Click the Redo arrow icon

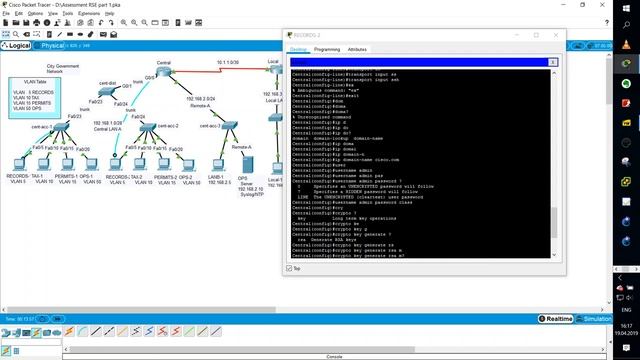point(111,23)
